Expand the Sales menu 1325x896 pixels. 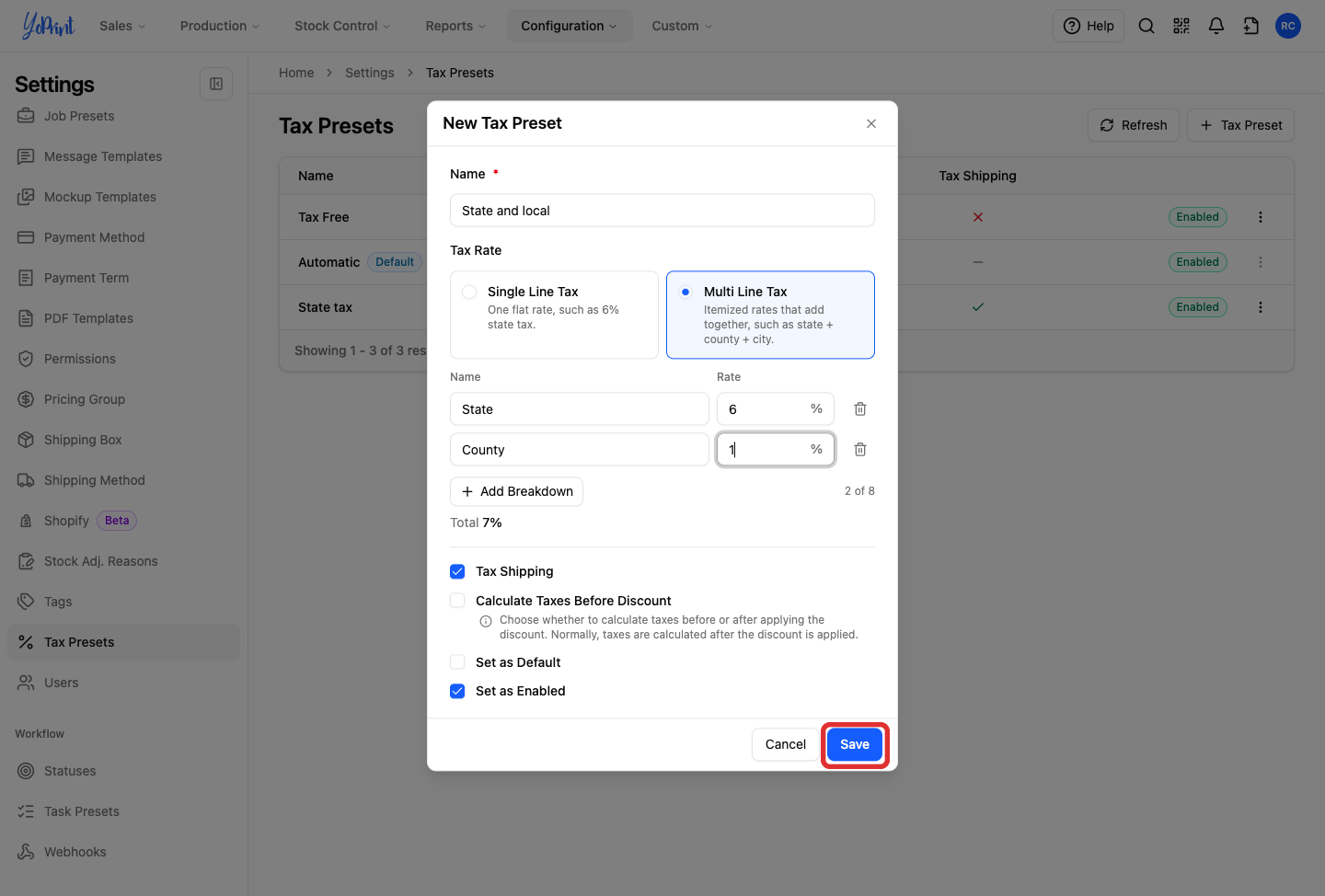122,26
